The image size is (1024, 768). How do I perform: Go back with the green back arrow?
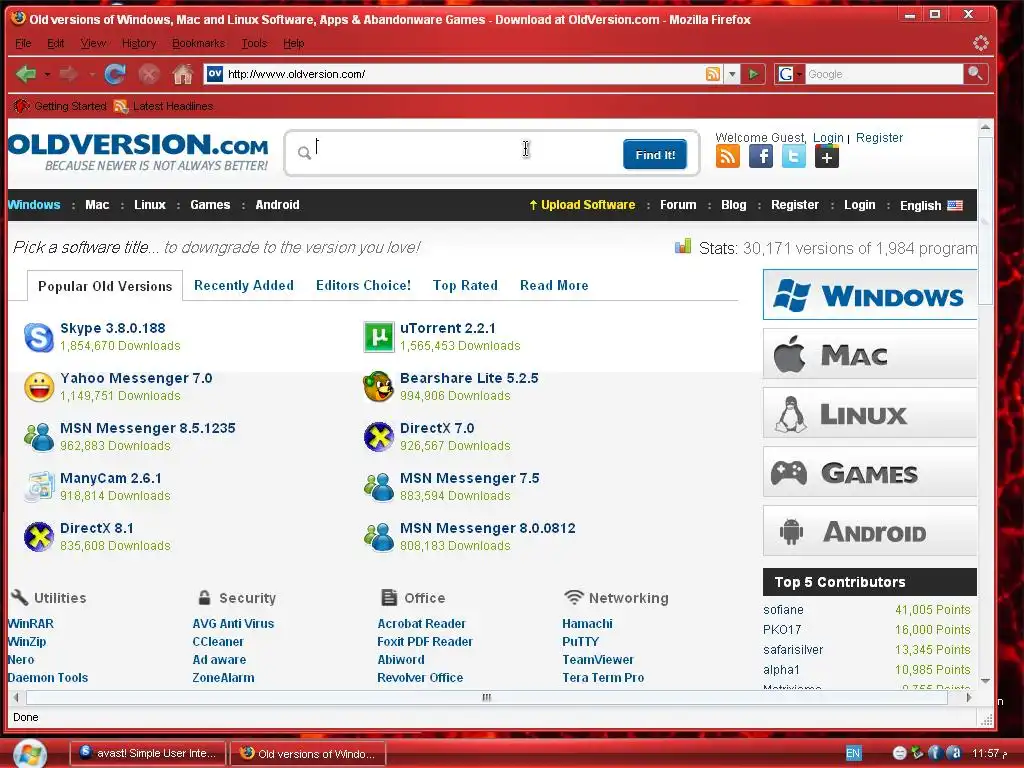coord(26,74)
